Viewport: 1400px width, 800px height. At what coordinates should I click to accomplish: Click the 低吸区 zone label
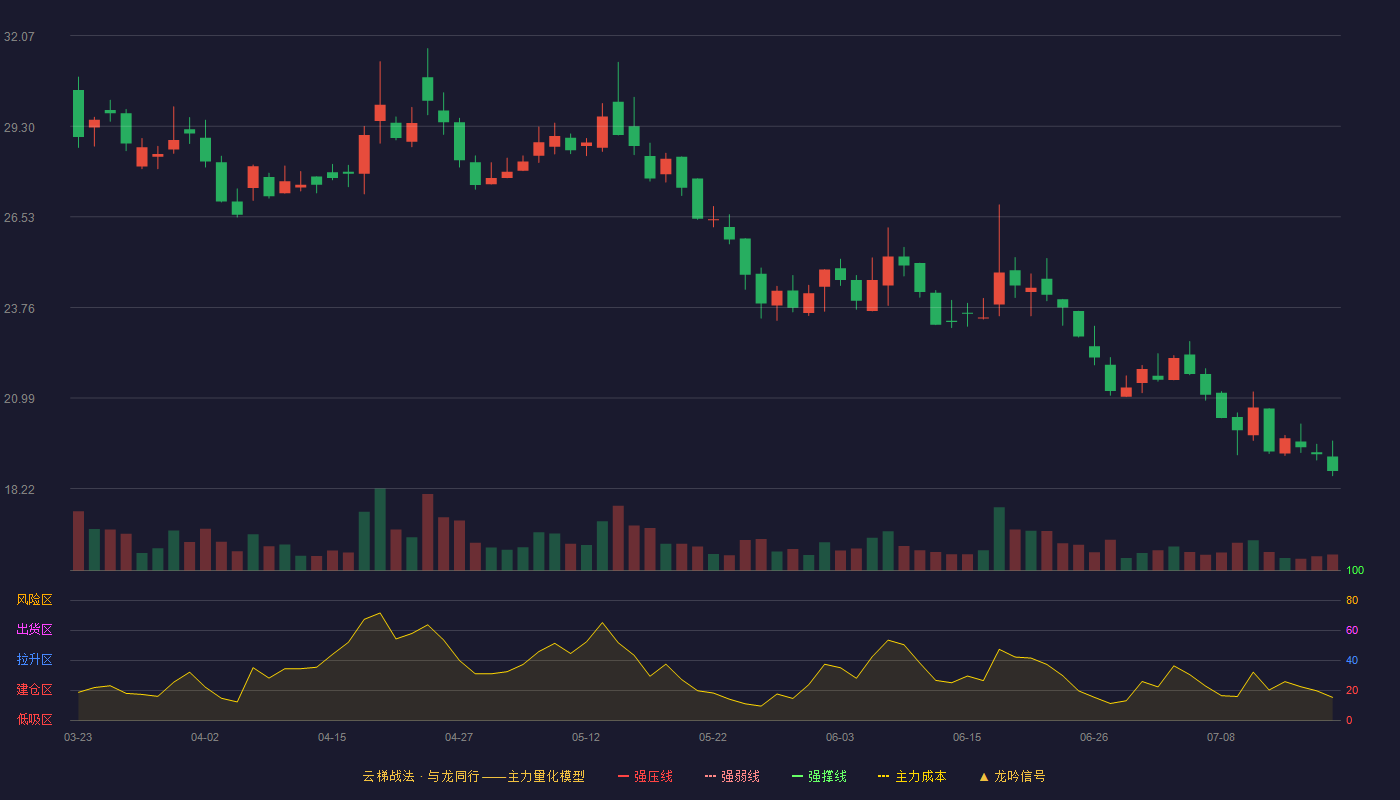[x=34, y=719]
